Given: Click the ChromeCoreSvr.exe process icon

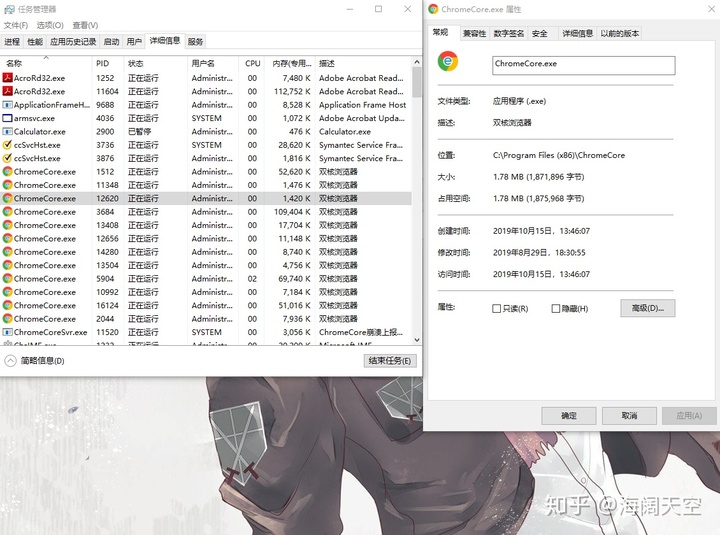Looking at the screenshot, I should click(x=7, y=332).
